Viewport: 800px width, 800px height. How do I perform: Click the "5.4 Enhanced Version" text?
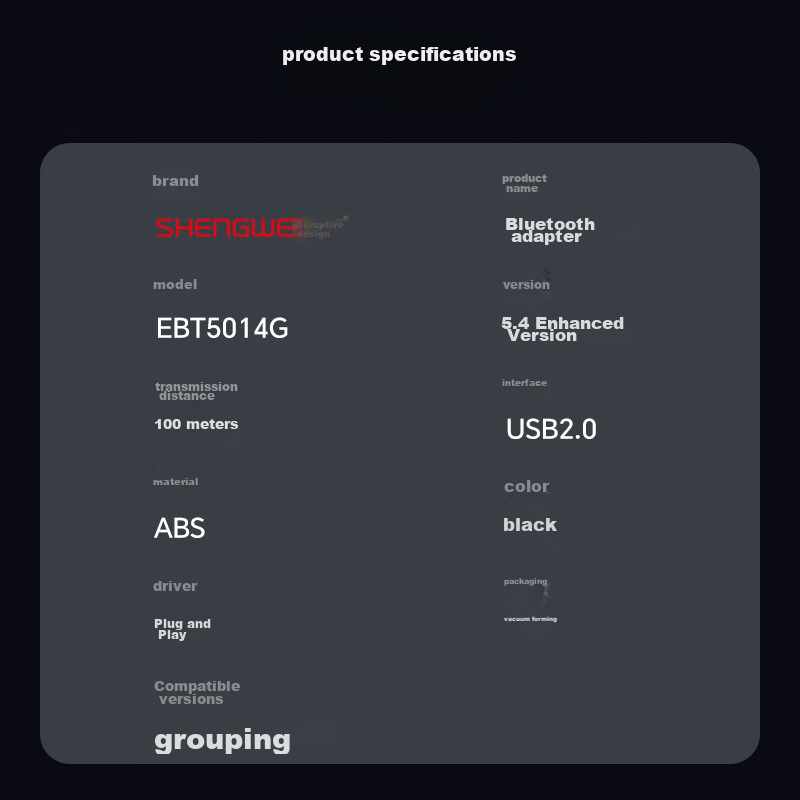pos(561,329)
